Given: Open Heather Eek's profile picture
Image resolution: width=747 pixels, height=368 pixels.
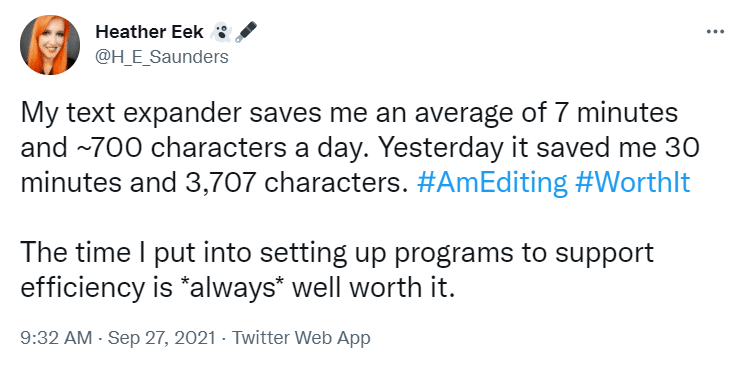Looking at the screenshot, I should (x=50, y=45).
